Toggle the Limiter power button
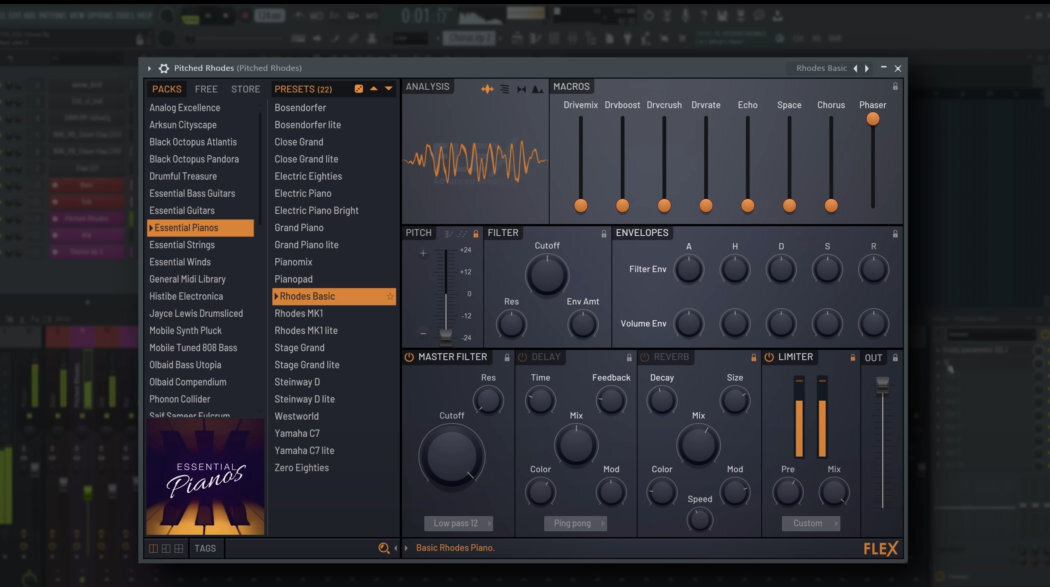The image size is (1050, 587). point(769,357)
